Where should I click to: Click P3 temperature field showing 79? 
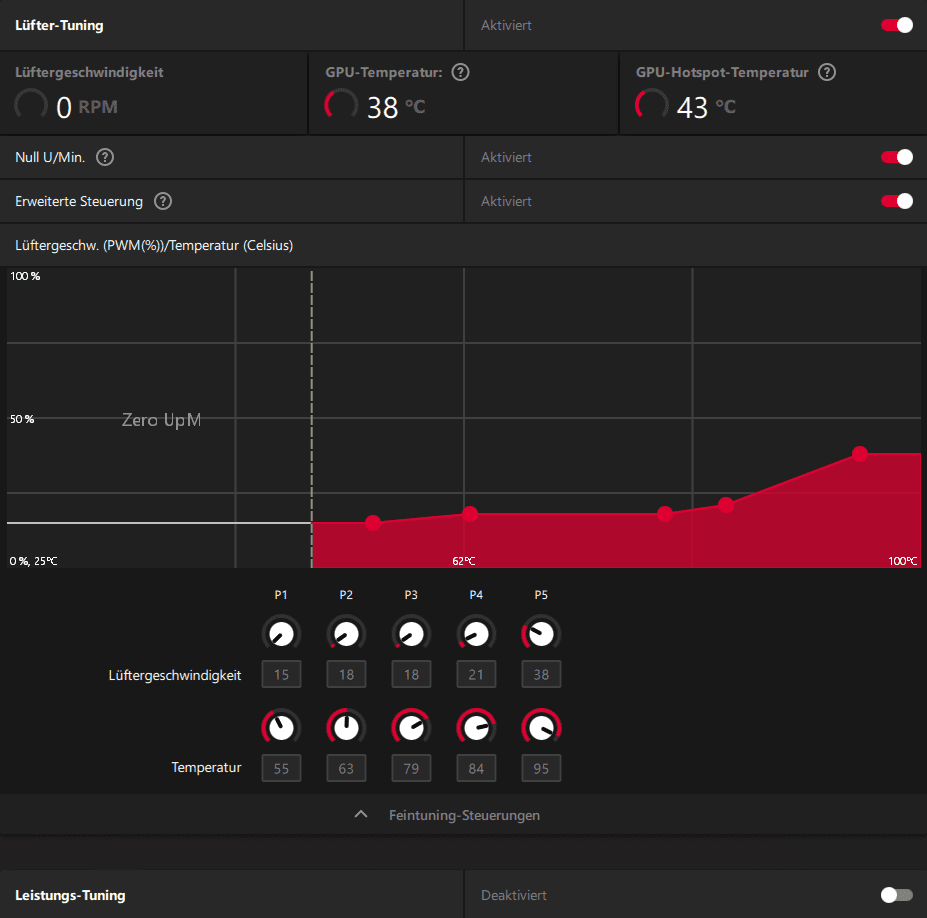coord(411,768)
